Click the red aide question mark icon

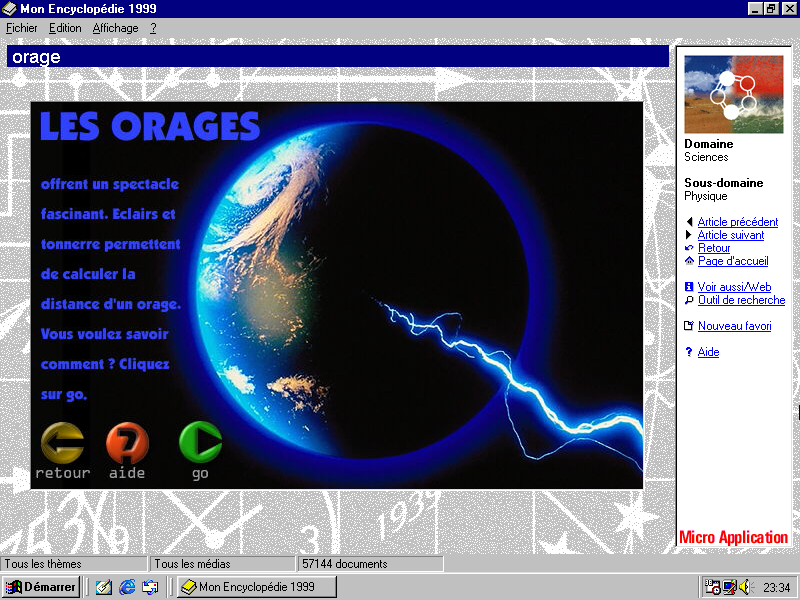coord(128,443)
